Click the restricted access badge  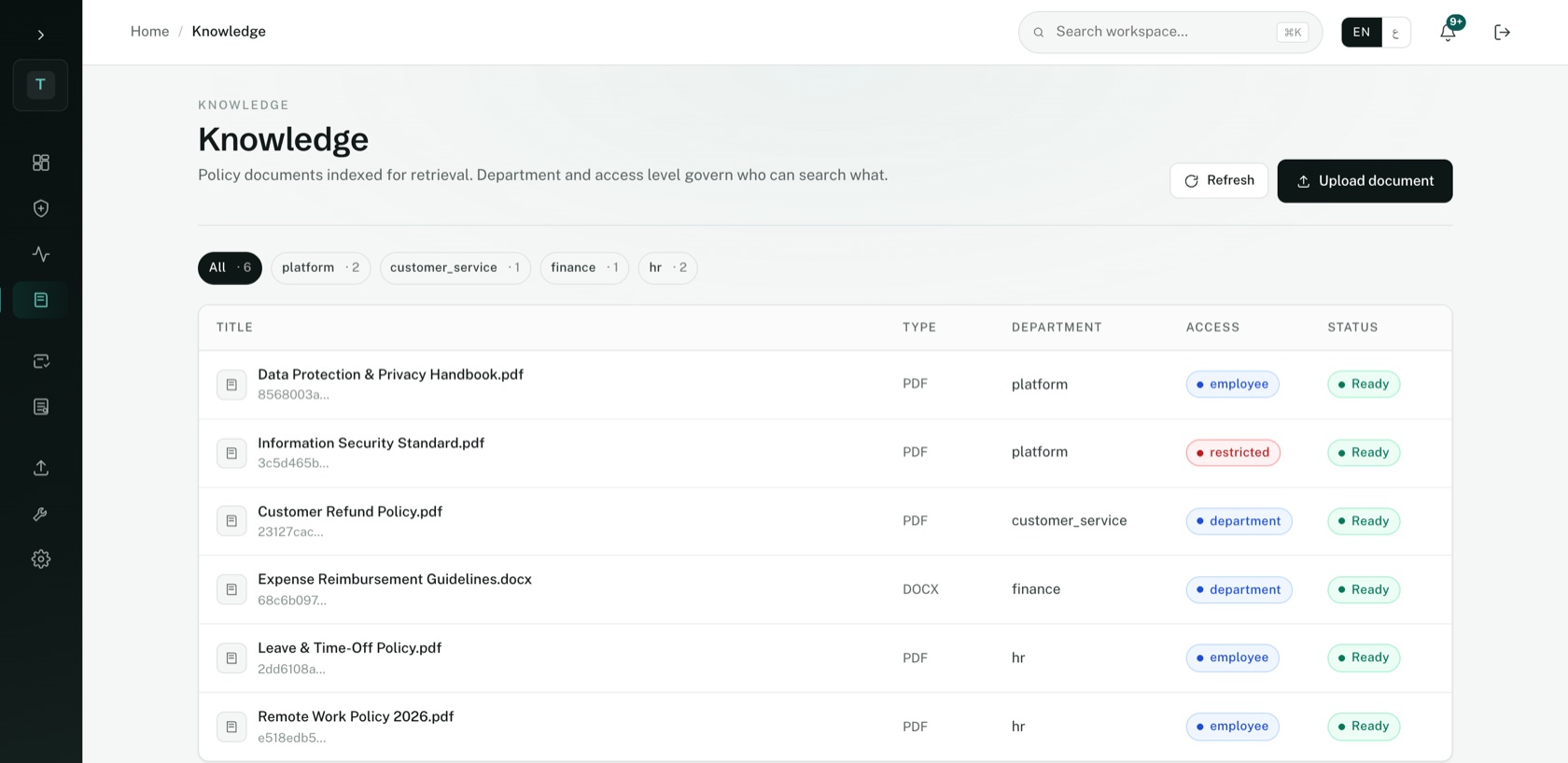[1233, 453]
